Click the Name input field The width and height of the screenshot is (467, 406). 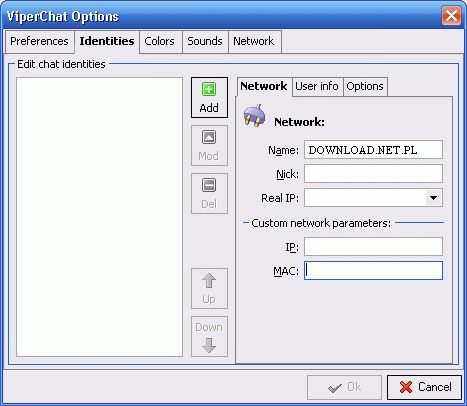click(x=373, y=150)
